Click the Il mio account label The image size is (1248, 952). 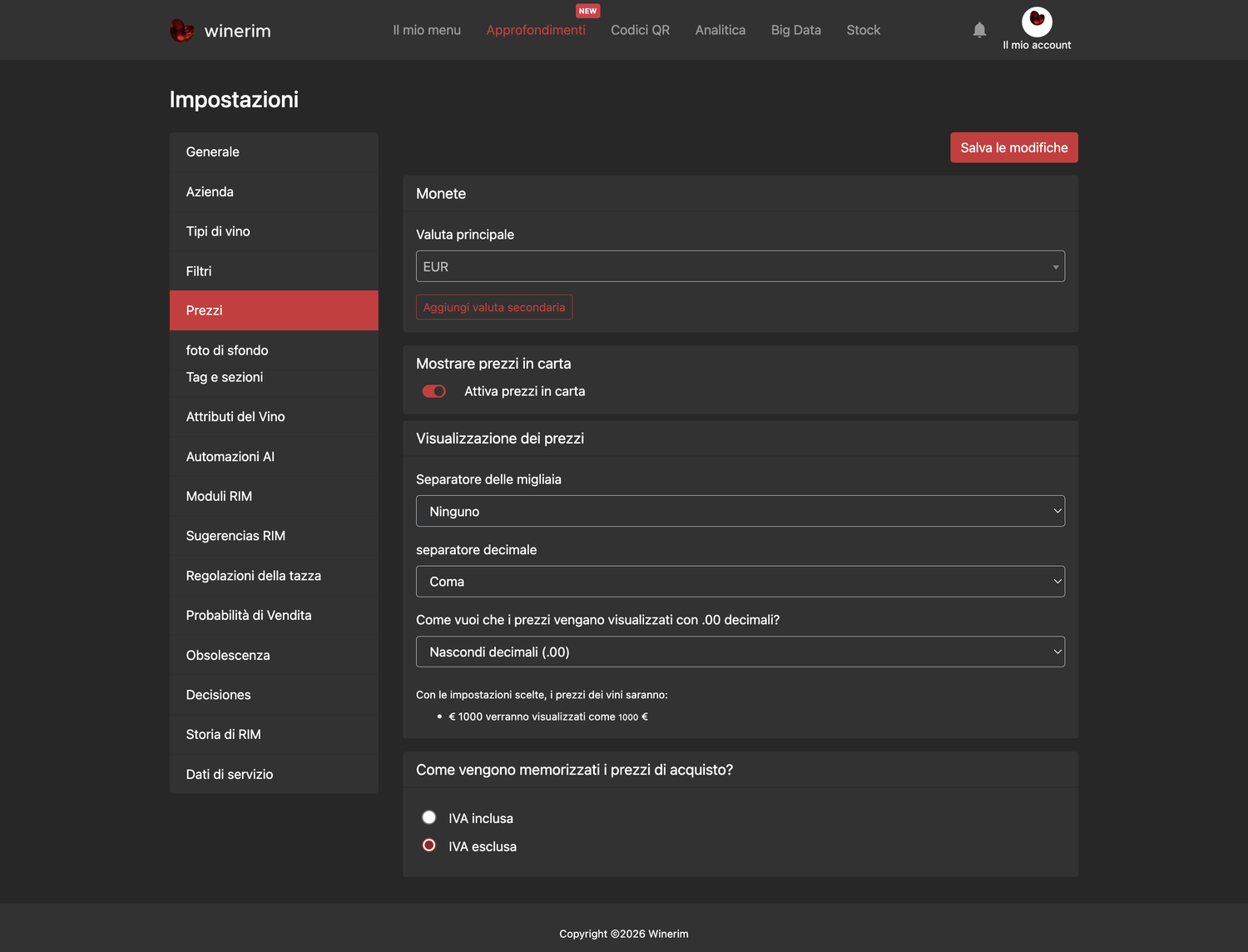click(x=1037, y=45)
